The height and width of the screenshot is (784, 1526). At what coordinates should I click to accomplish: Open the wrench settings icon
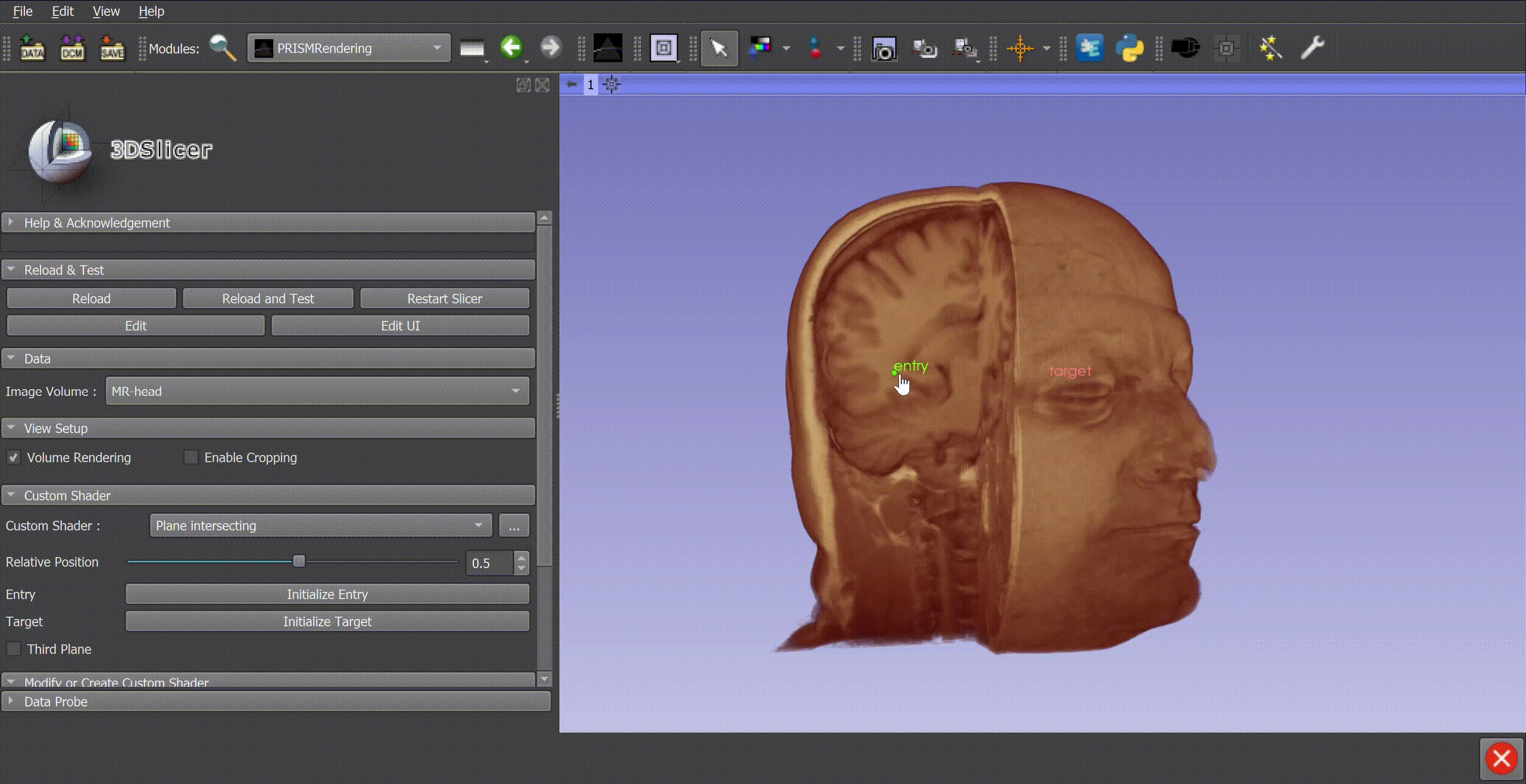(x=1312, y=48)
